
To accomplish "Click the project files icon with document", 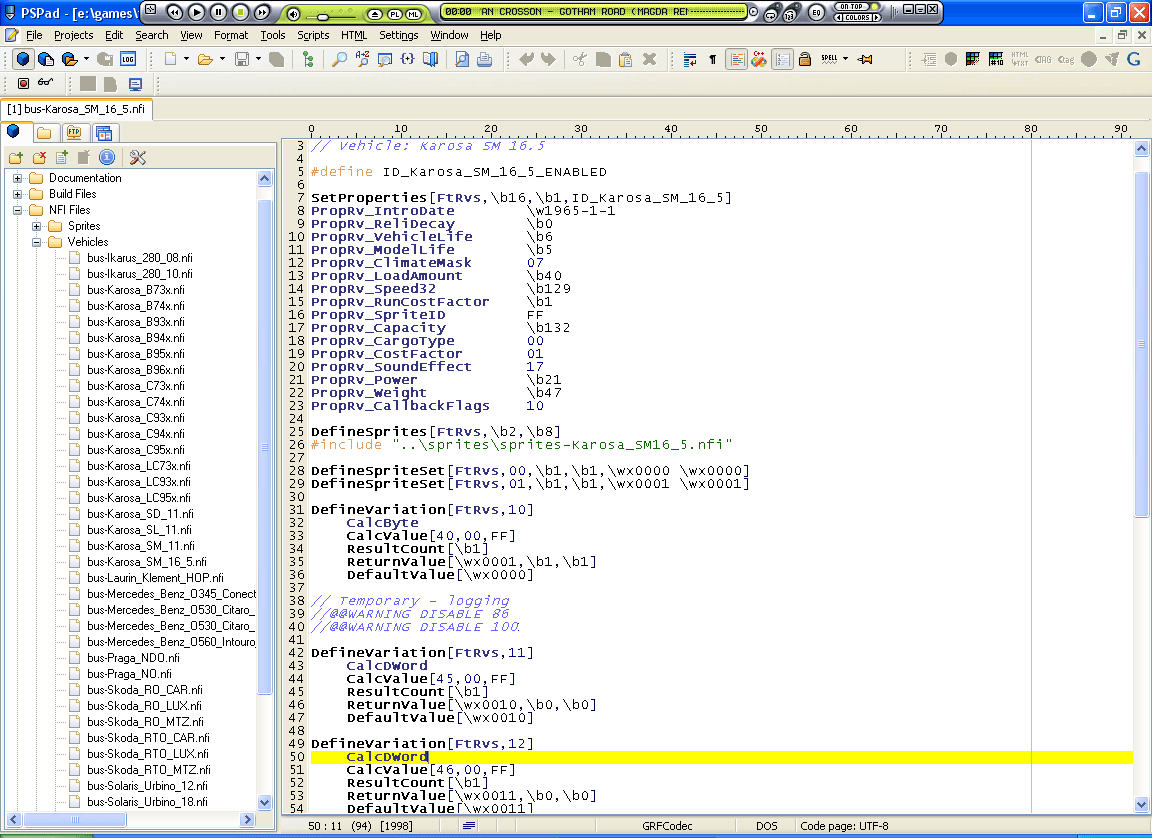I will (46, 59).
